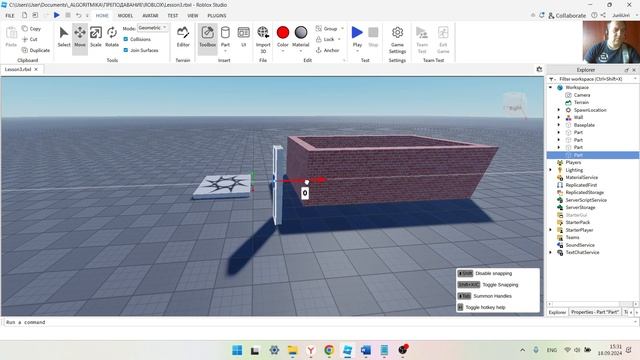
Task: Insert a new Part
Action: [x=225, y=37]
